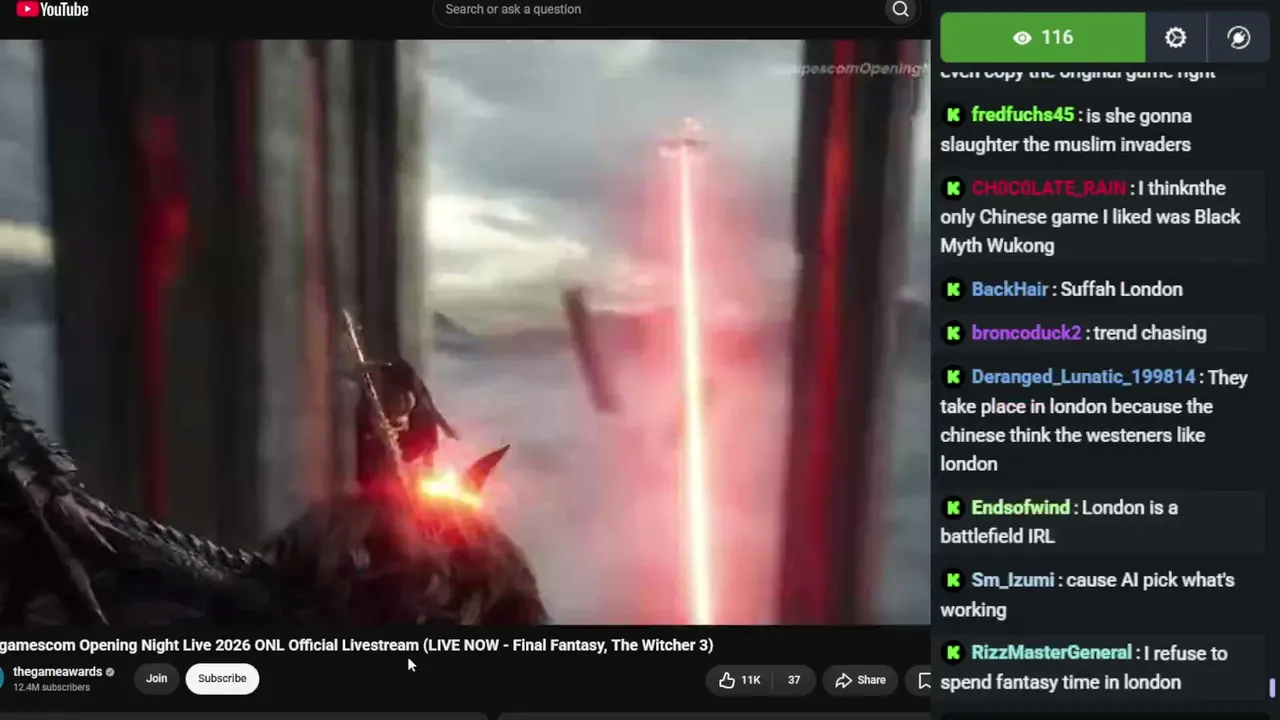This screenshot has width=1280, height=720.
Task: Focus the "Search or ask a question" box
Action: pos(660,10)
